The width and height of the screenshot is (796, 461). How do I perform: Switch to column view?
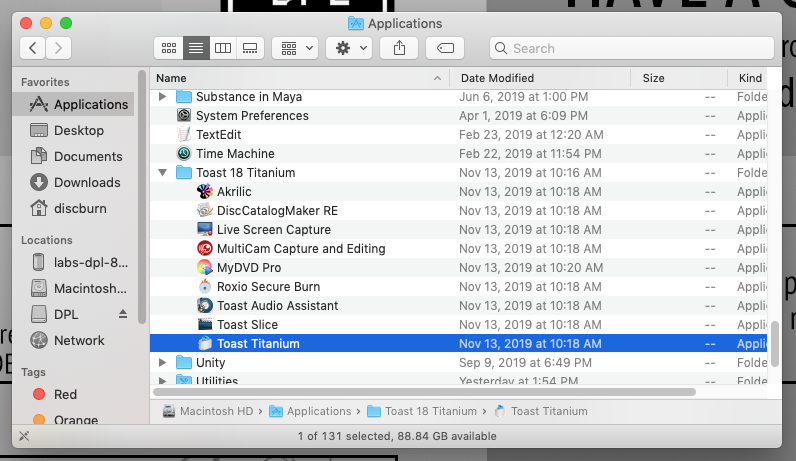(223, 48)
